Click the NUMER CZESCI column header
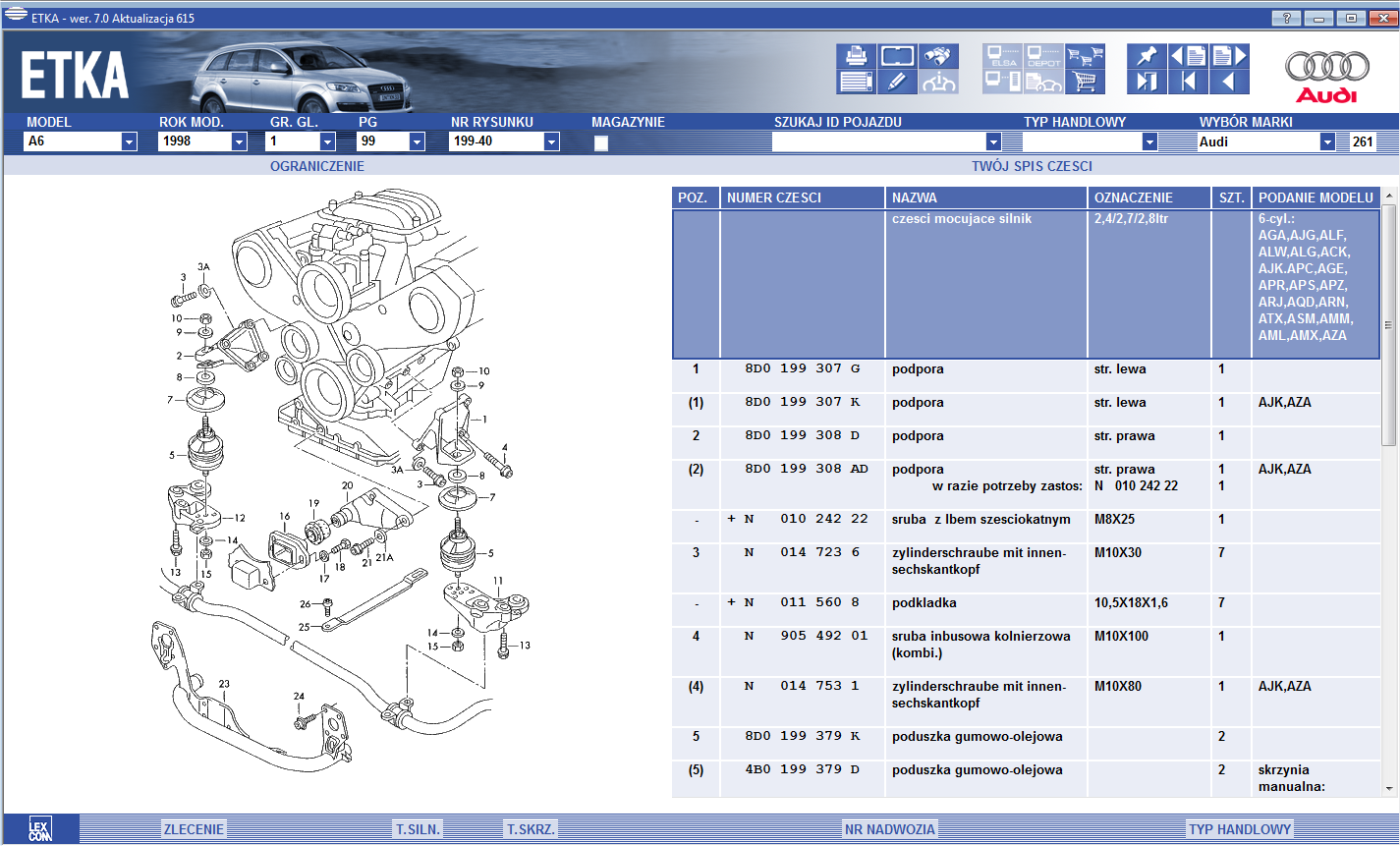 pos(803,197)
